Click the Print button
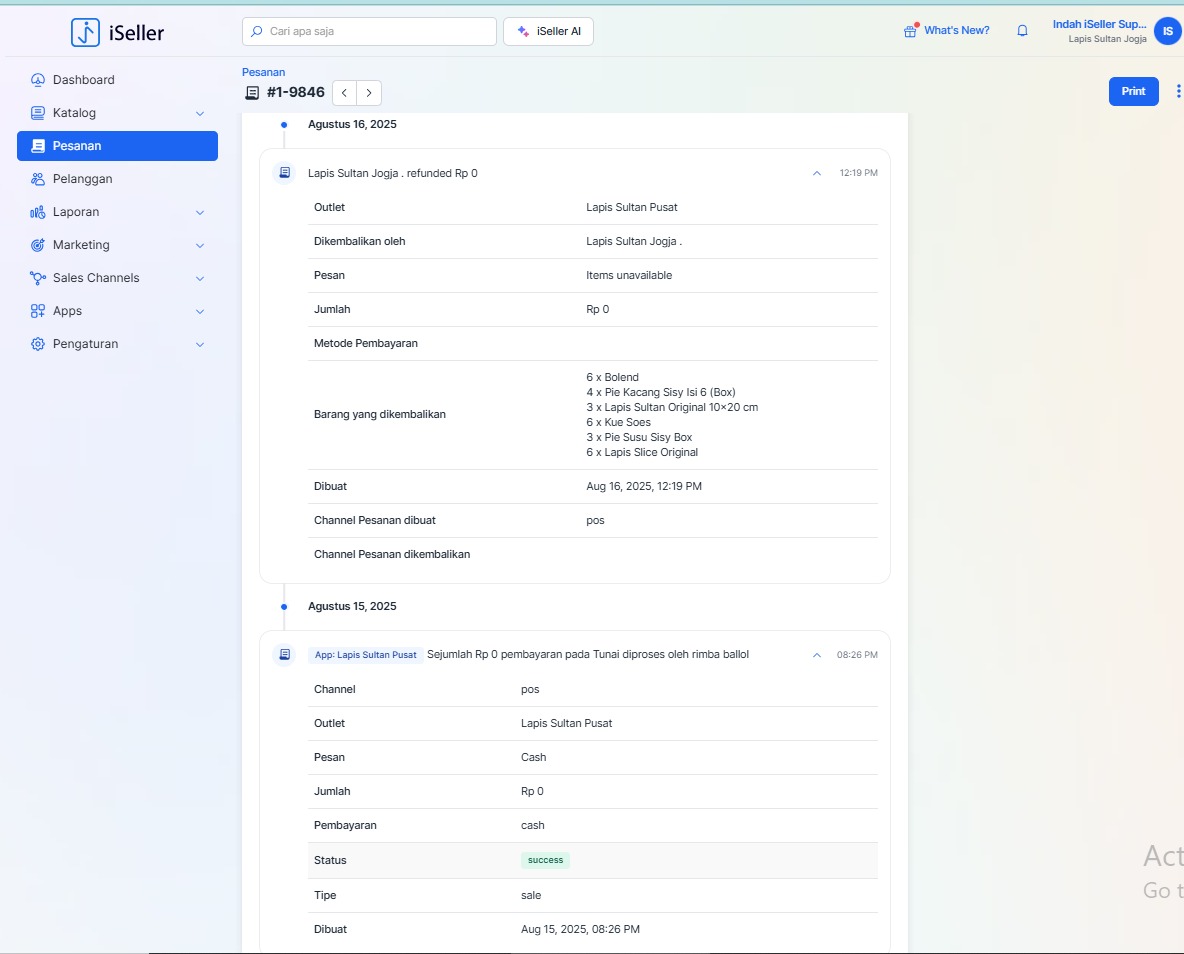This screenshot has width=1184, height=954. (x=1133, y=91)
